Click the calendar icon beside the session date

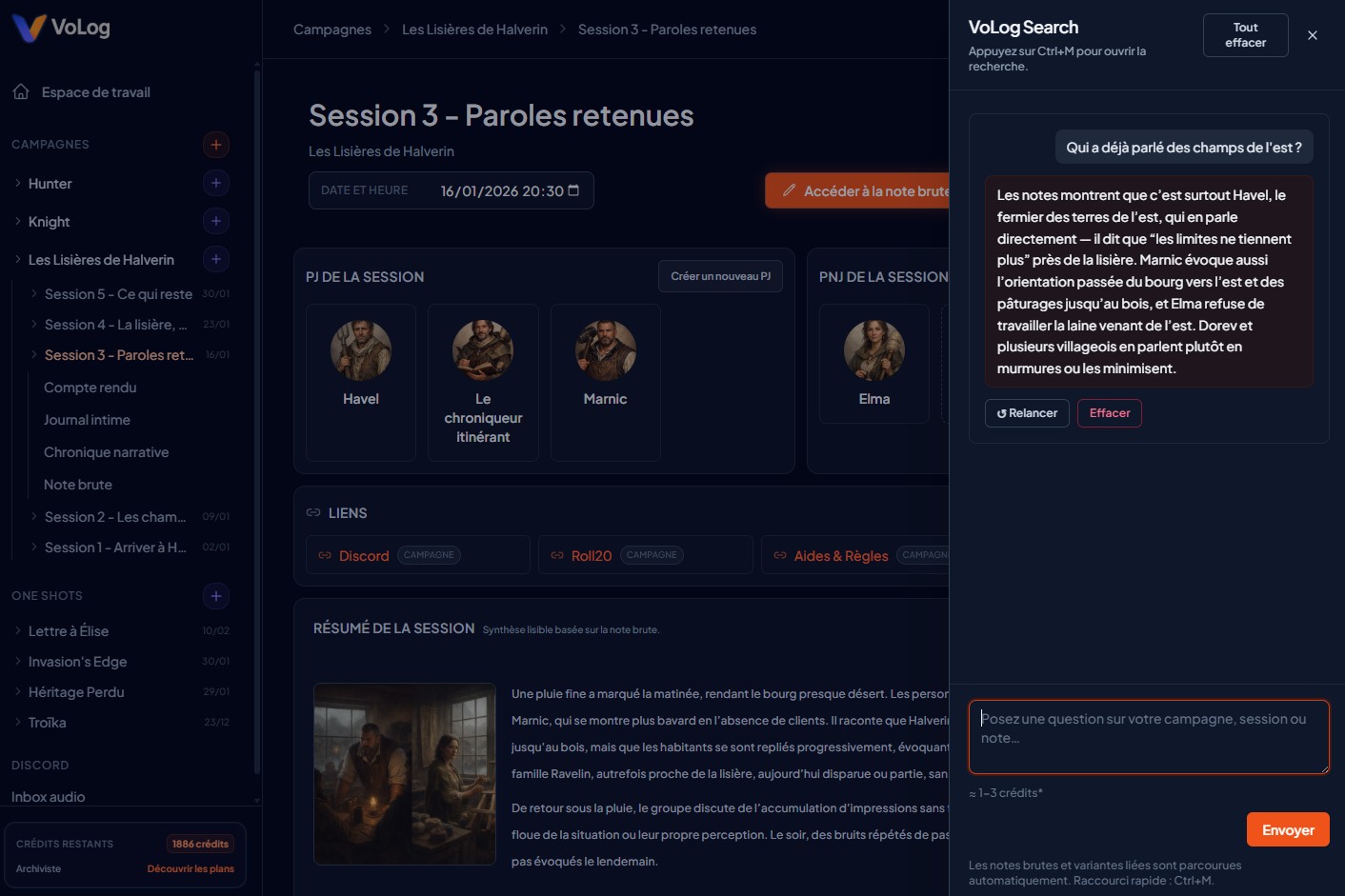pyautogui.click(x=572, y=190)
